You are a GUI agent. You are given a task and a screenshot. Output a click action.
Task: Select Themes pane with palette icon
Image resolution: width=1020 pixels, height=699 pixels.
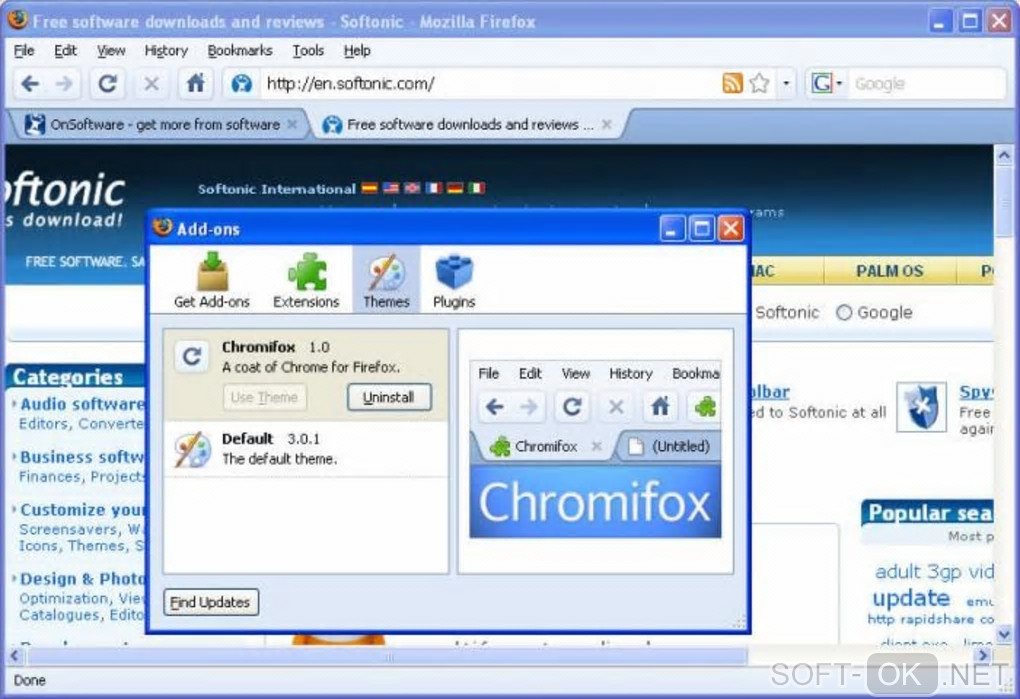[x=386, y=280]
